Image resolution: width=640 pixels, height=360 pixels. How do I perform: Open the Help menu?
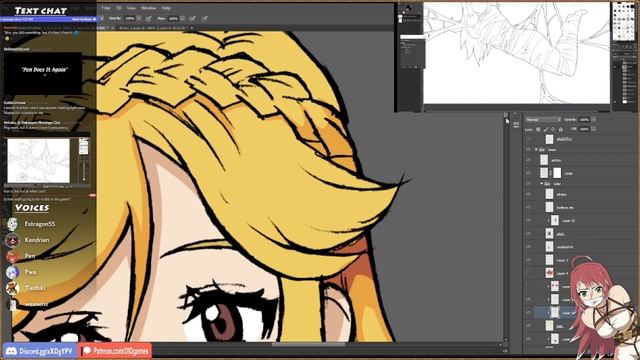[166, 8]
